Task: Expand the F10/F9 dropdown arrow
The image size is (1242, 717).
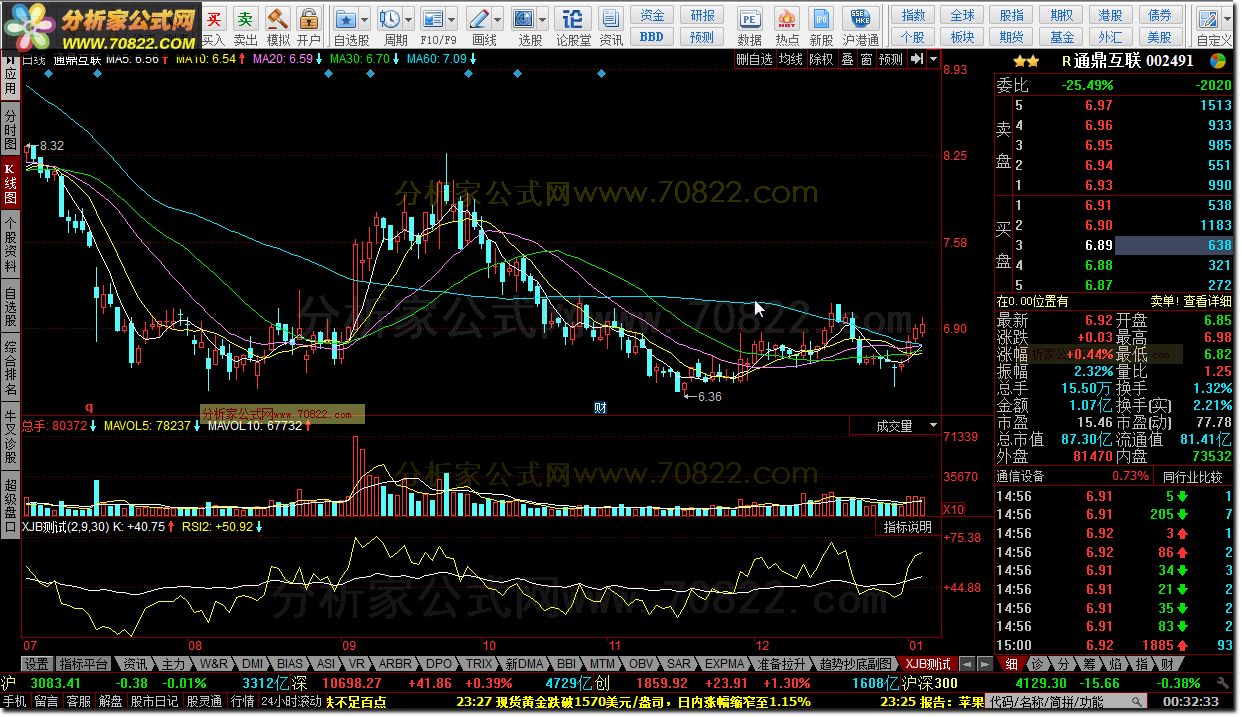Action: [x=451, y=19]
